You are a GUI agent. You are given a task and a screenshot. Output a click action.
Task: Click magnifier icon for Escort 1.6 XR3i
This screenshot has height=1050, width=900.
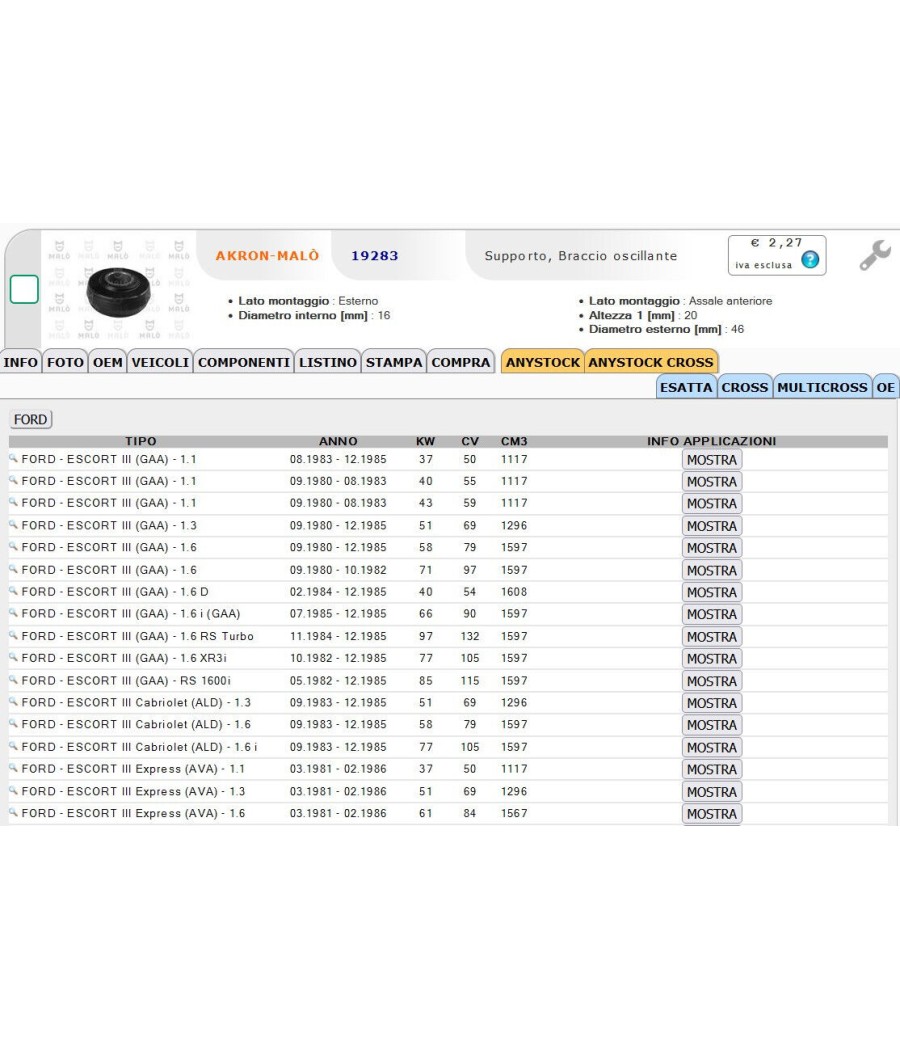click(13, 658)
